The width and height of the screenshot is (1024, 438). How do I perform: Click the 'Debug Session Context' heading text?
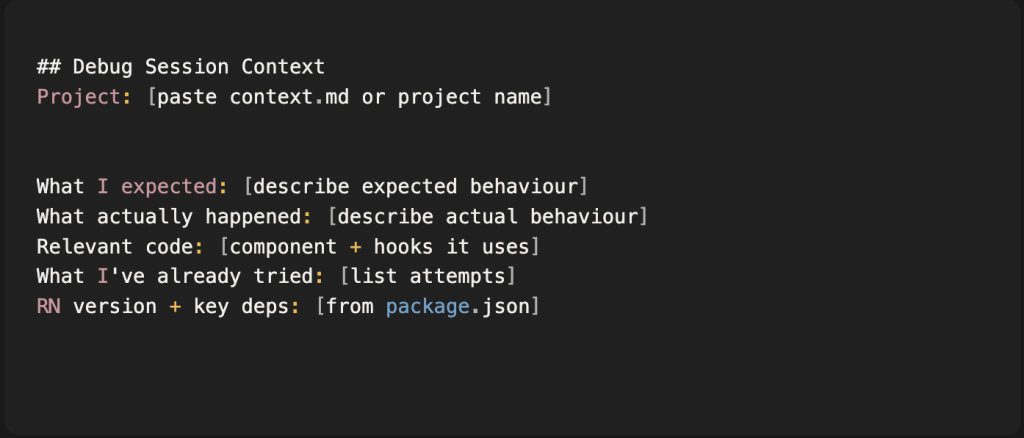tap(199, 68)
